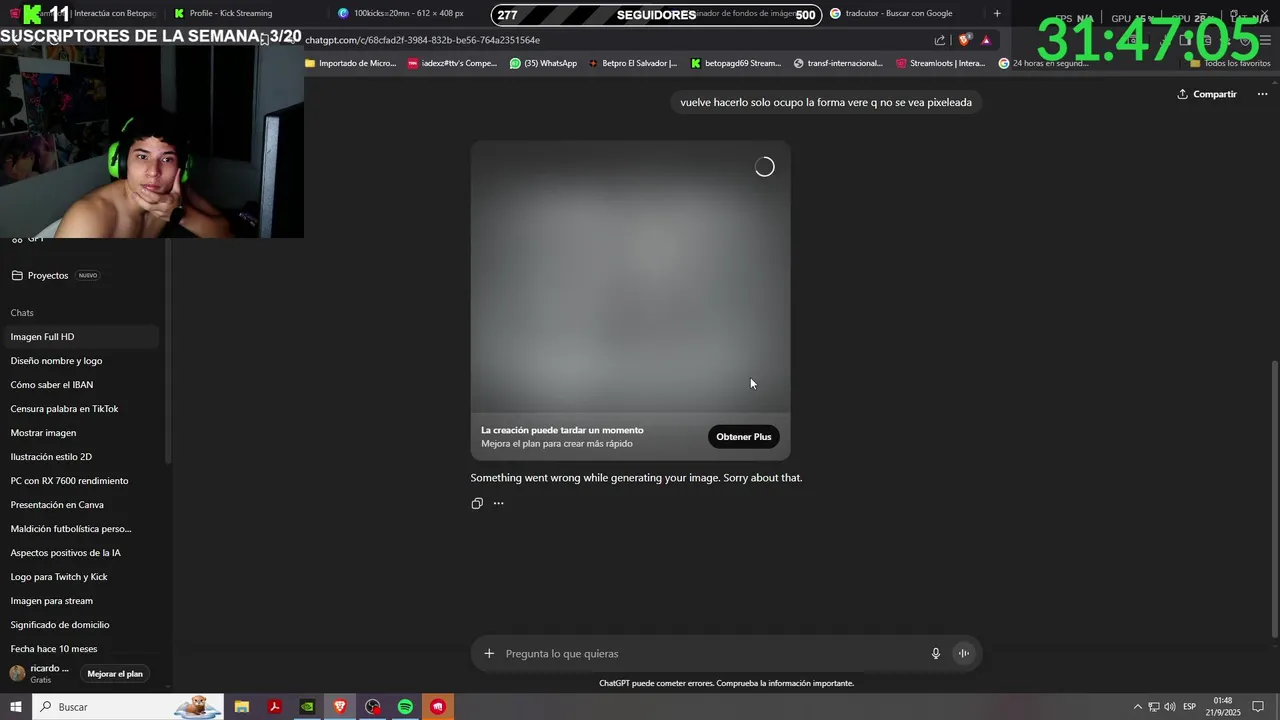Click the Compartir share button
1280x720 pixels.
(1207, 94)
